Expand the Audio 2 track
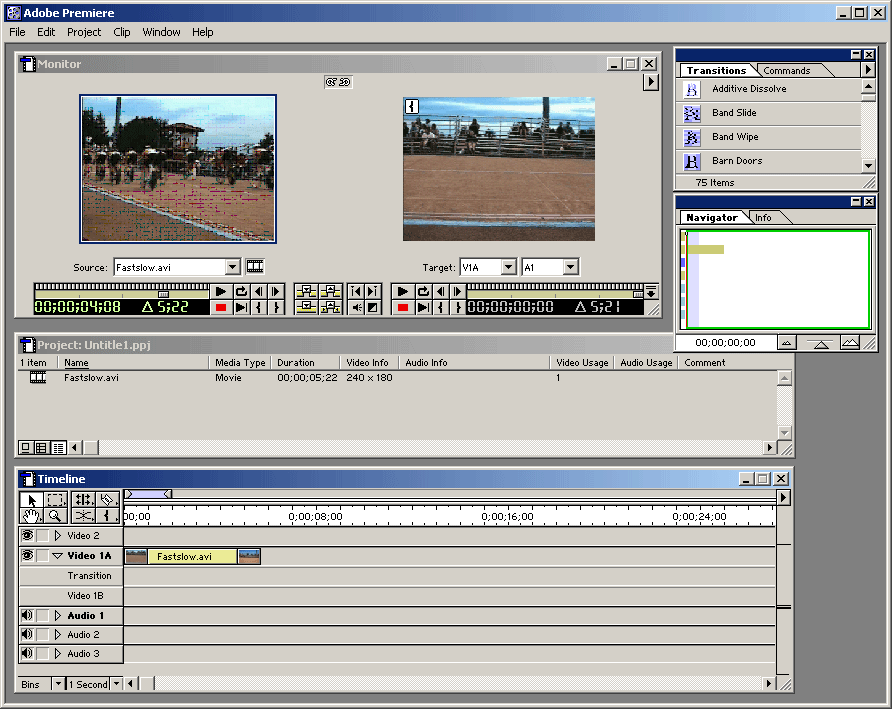This screenshot has width=892, height=709. click(x=57, y=634)
